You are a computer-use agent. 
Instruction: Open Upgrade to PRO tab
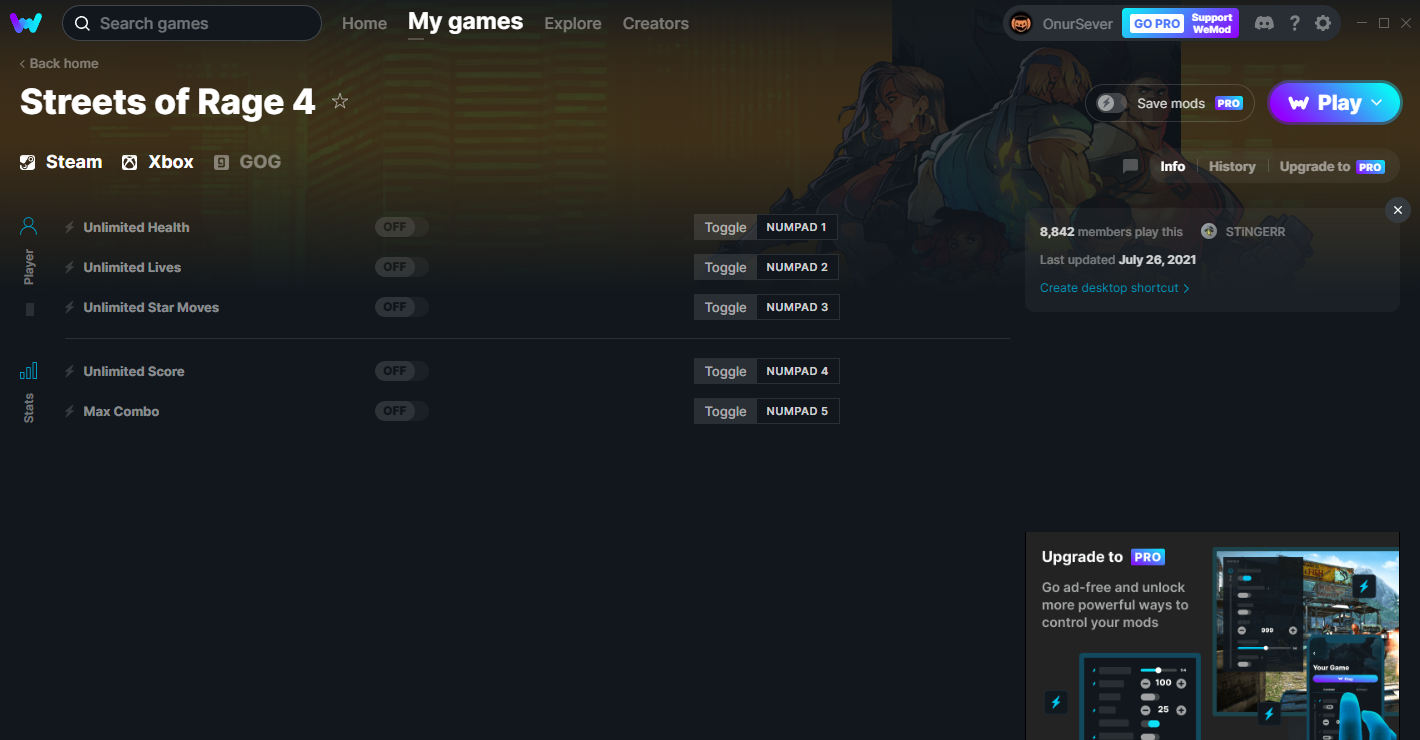pos(1332,166)
